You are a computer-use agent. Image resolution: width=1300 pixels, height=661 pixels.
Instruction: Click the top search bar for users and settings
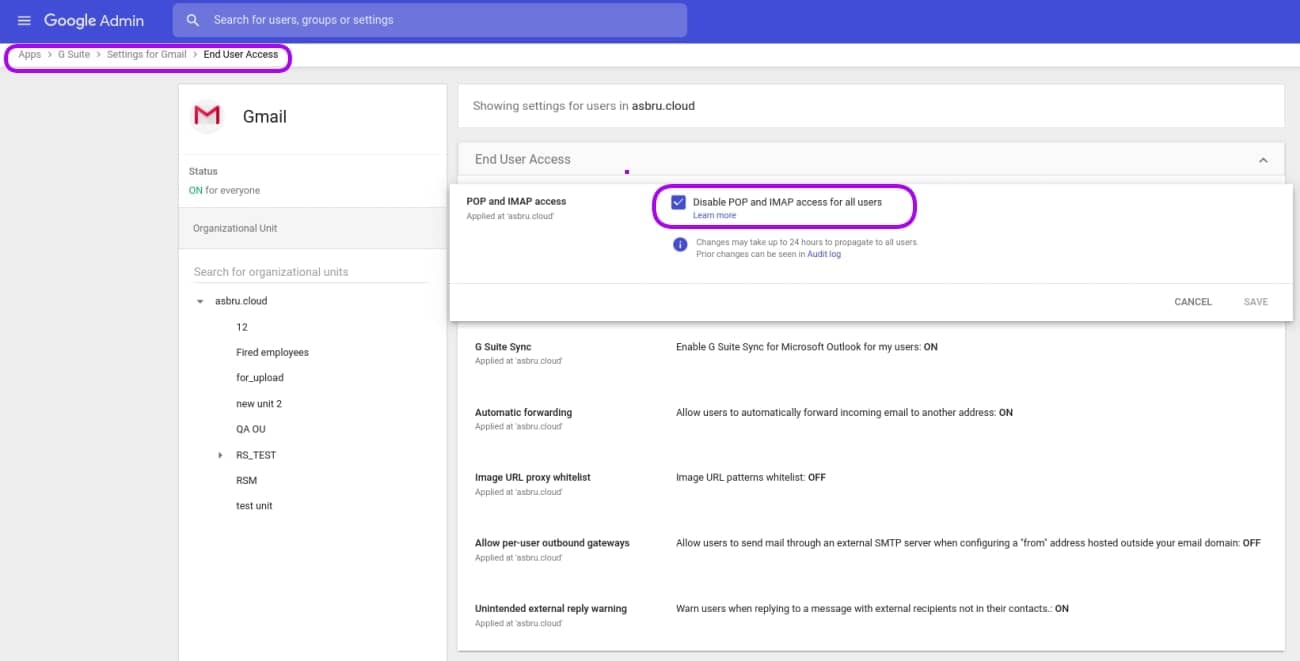430,19
